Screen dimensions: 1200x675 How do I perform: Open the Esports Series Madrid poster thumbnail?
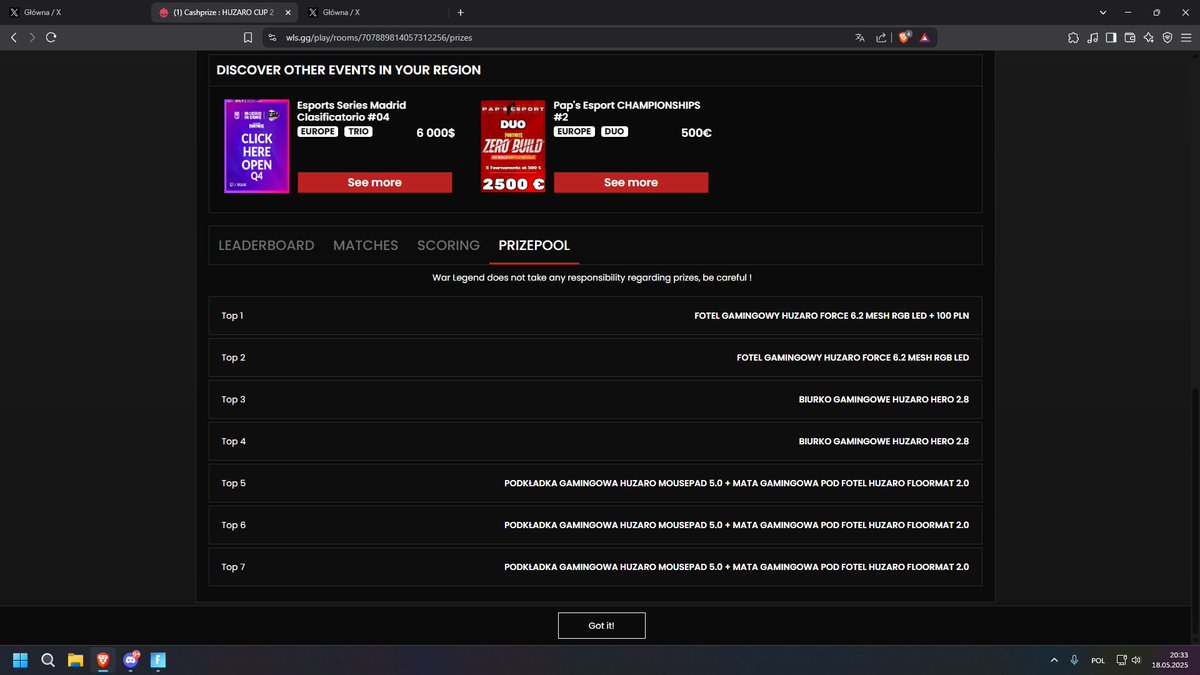[257, 145]
